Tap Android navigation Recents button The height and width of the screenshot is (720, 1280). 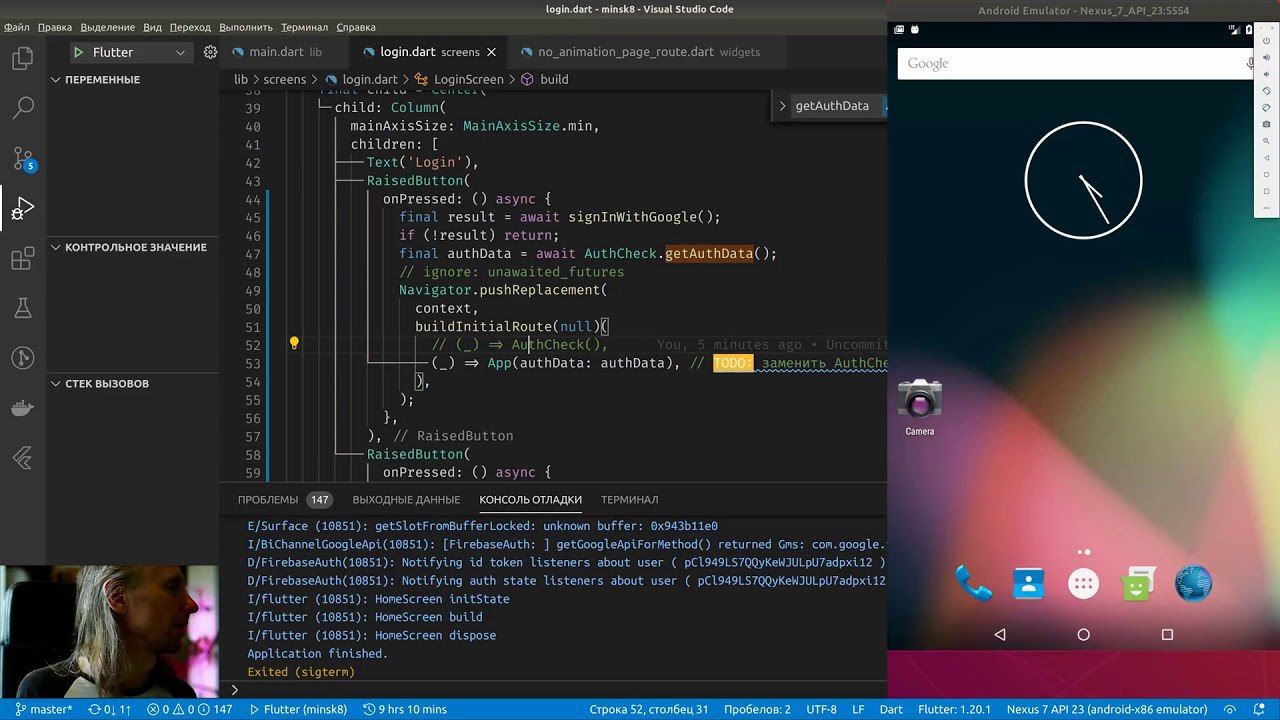point(1167,635)
